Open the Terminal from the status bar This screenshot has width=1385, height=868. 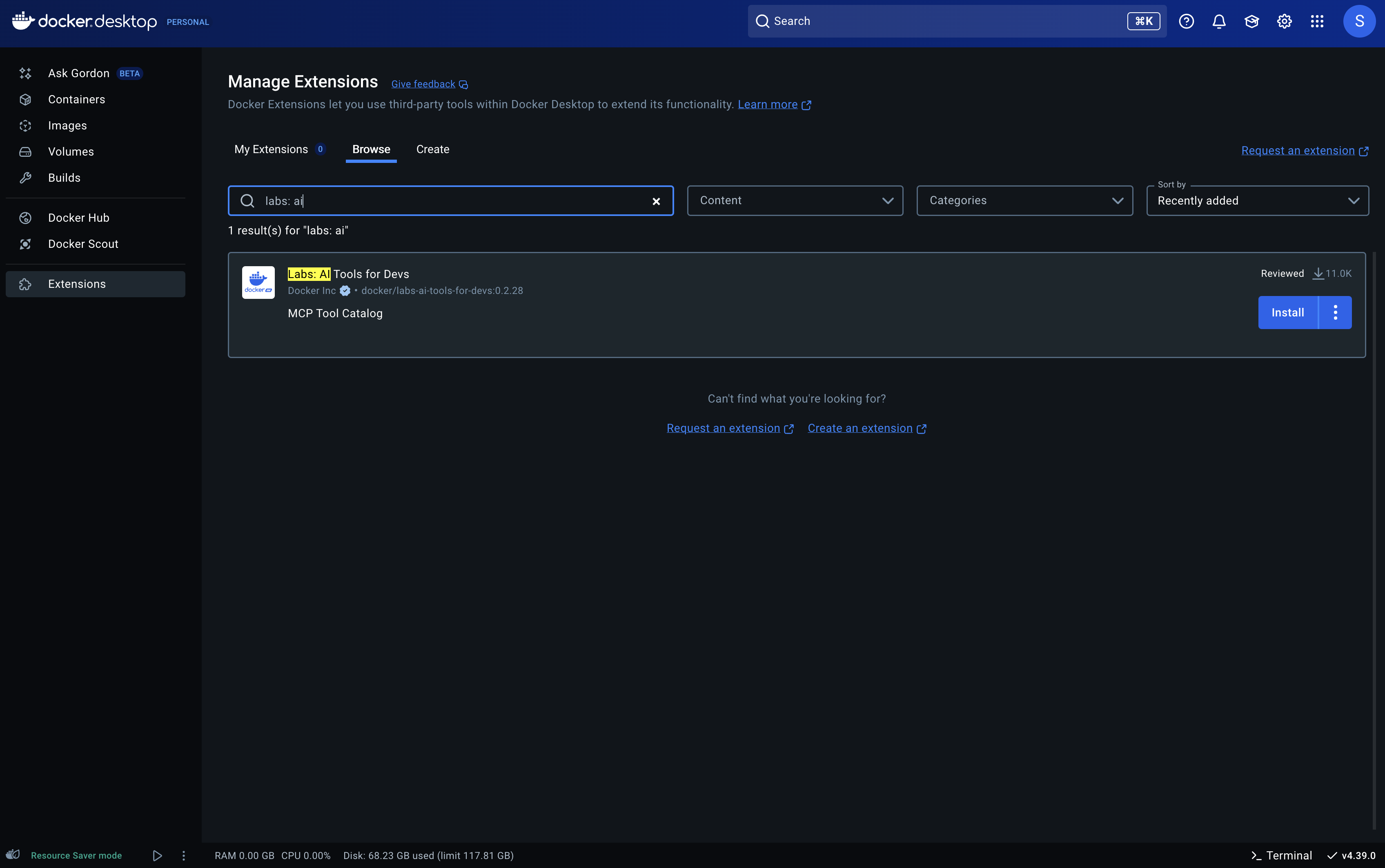pyautogui.click(x=1282, y=855)
